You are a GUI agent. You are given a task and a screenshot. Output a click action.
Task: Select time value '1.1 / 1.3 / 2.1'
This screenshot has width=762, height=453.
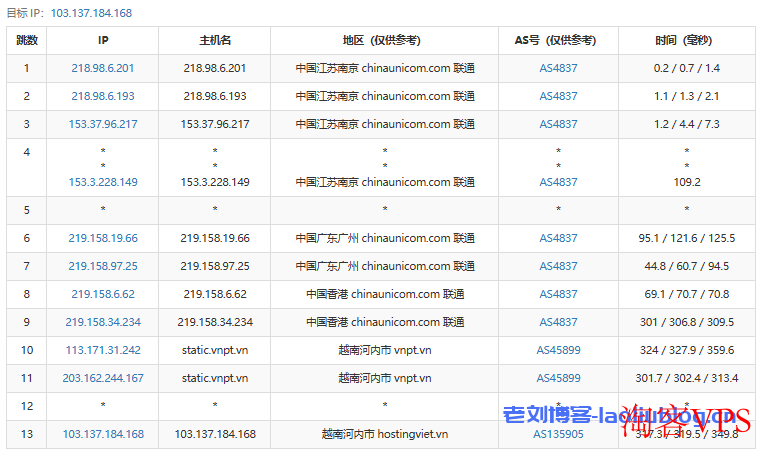point(687,96)
